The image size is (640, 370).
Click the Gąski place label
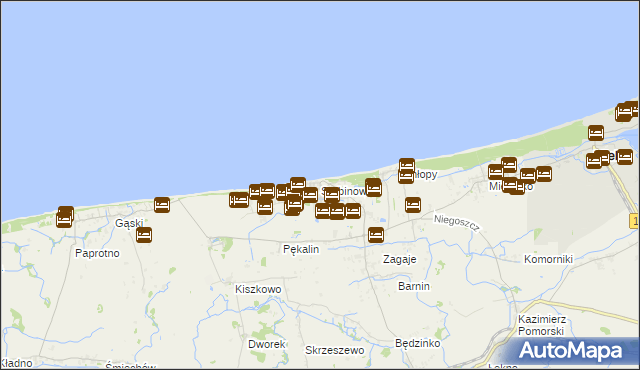(x=129, y=223)
